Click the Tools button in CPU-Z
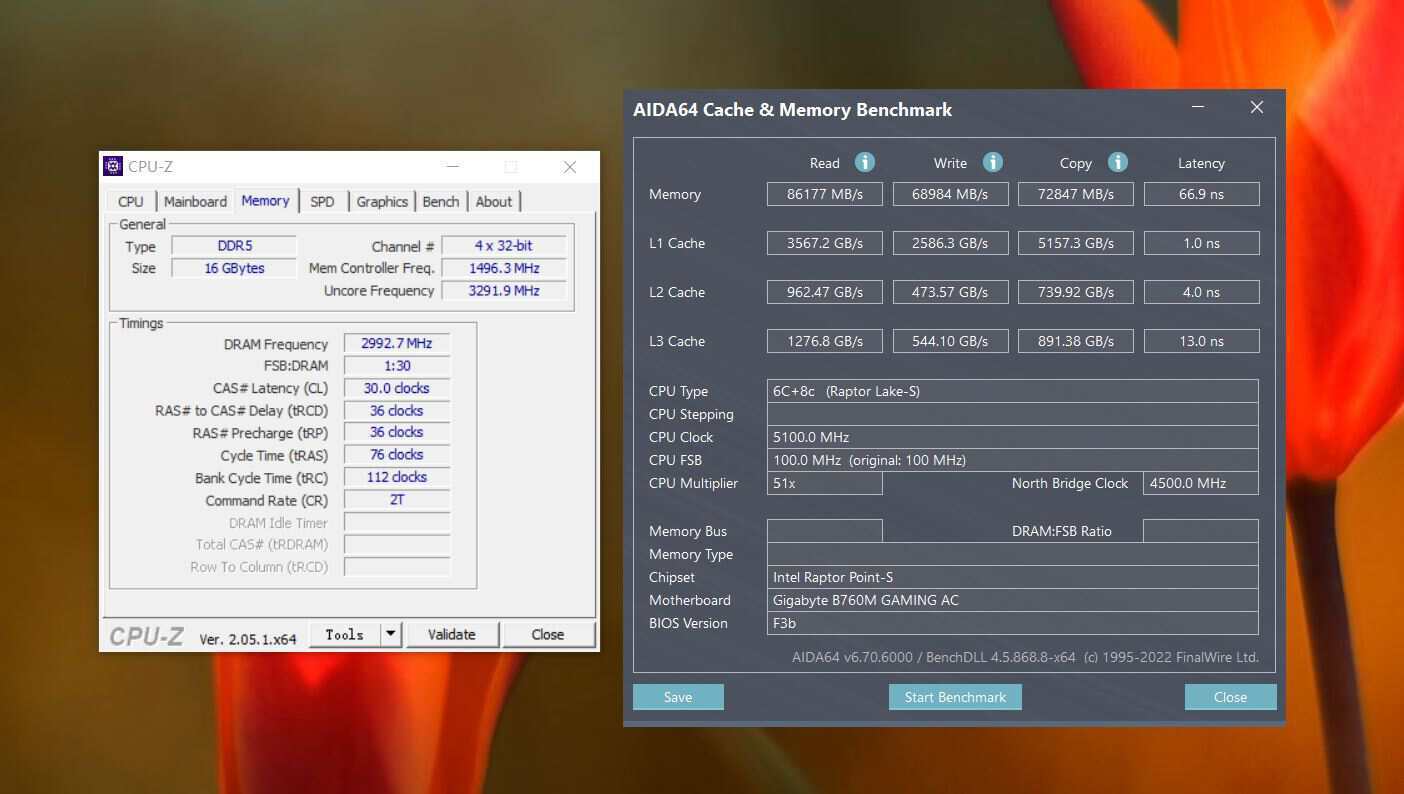Image resolution: width=1404 pixels, height=794 pixels. point(344,634)
